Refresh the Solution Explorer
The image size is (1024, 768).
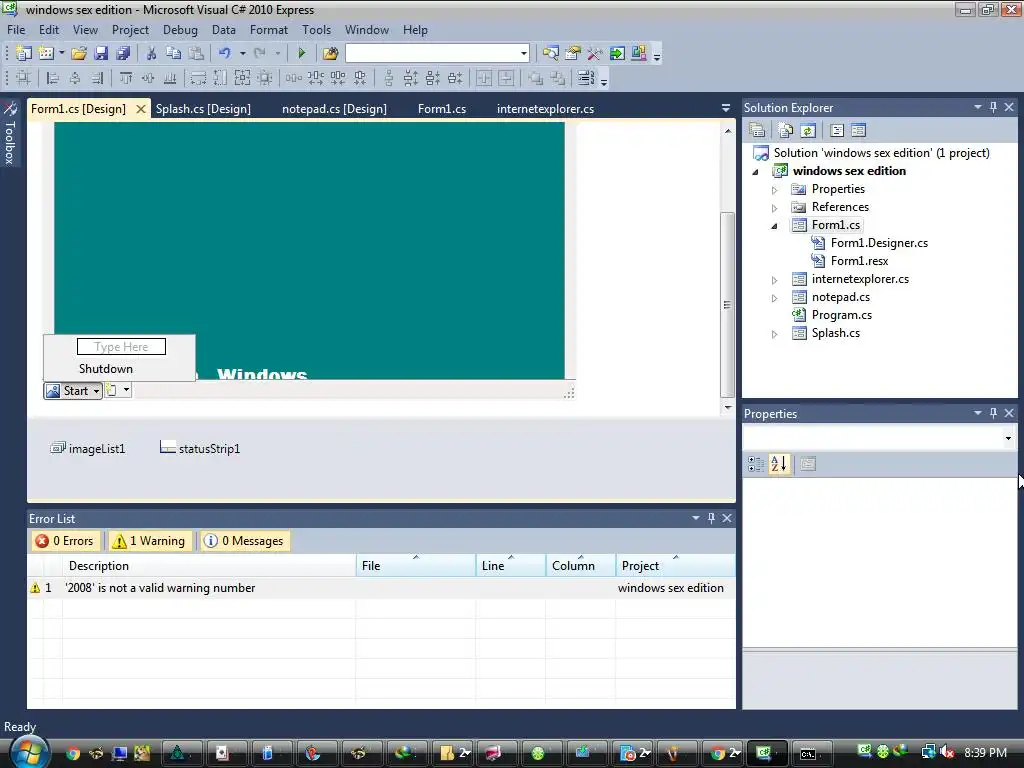click(x=808, y=131)
